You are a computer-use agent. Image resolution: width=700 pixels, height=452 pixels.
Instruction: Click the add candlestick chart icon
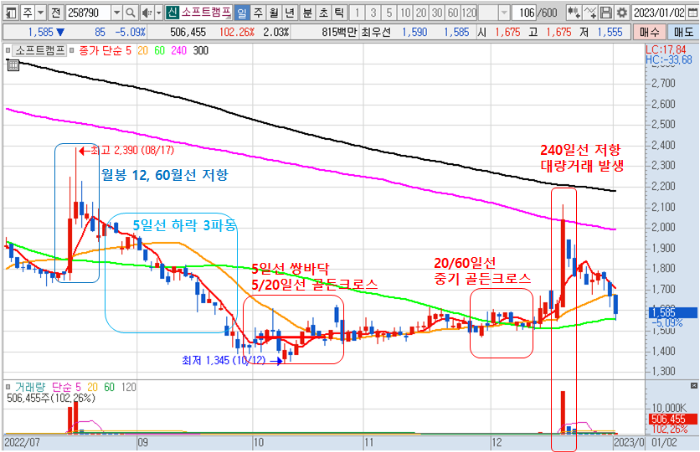point(574,13)
